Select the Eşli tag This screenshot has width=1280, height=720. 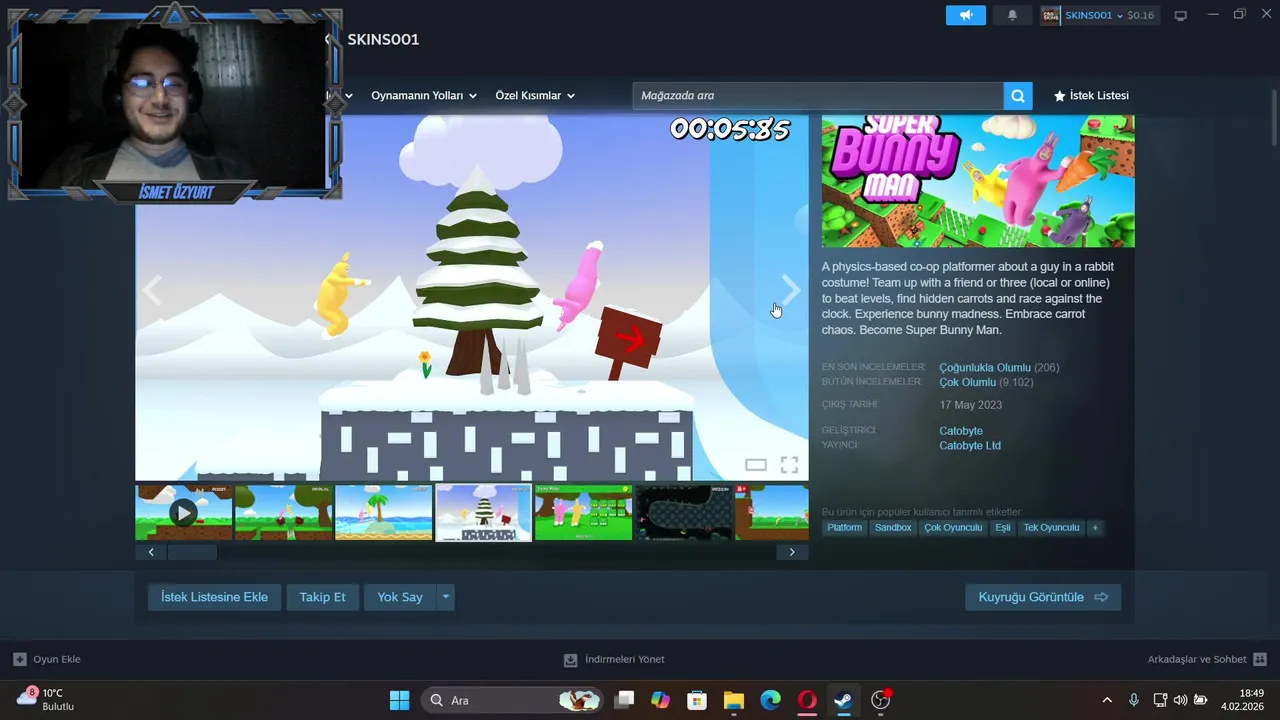[x=1003, y=527]
